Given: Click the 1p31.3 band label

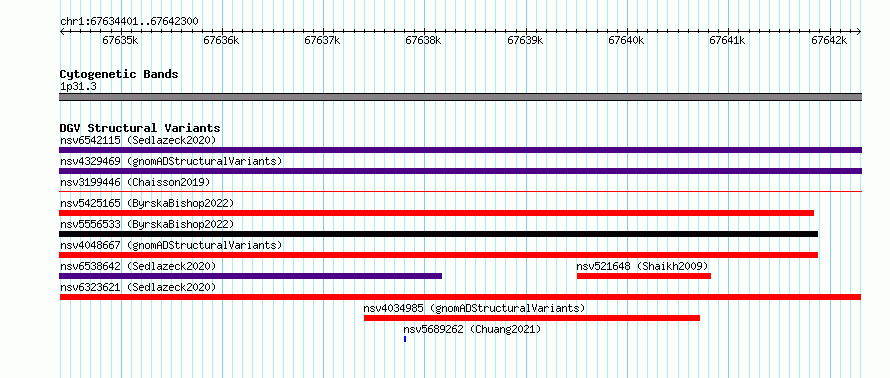Looking at the screenshot, I should pos(77,87).
